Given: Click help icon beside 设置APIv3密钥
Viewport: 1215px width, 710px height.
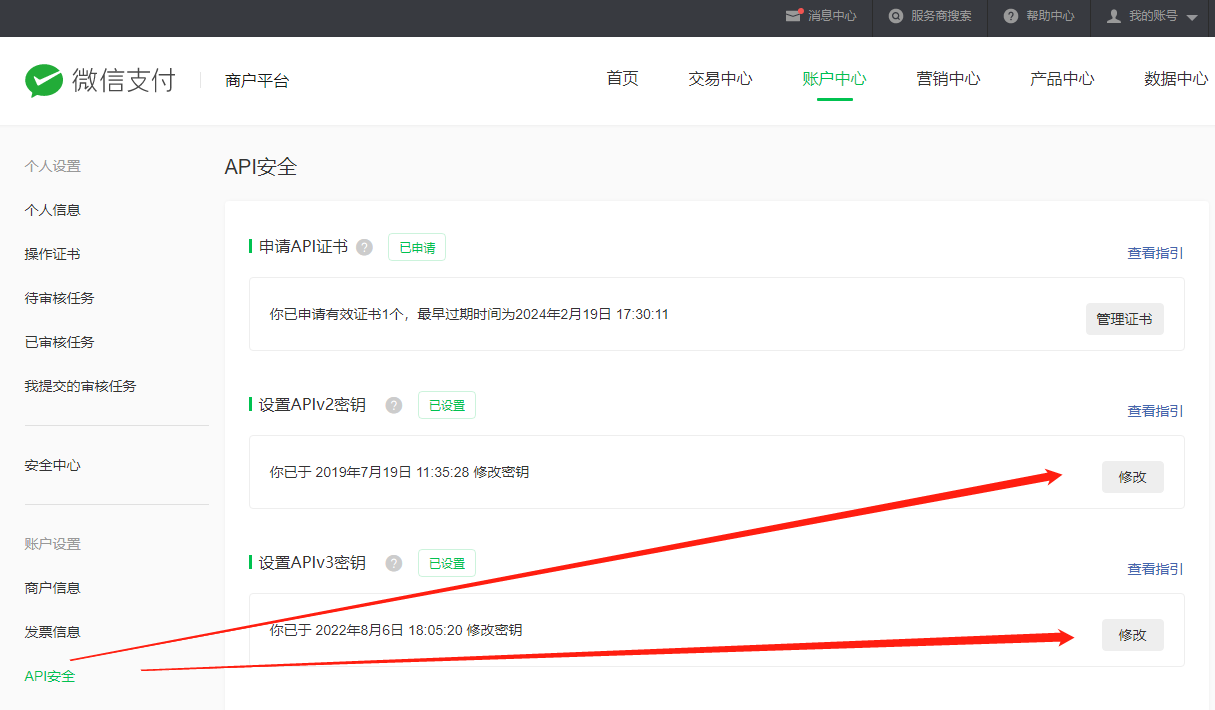Looking at the screenshot, I should pos(394,563).
